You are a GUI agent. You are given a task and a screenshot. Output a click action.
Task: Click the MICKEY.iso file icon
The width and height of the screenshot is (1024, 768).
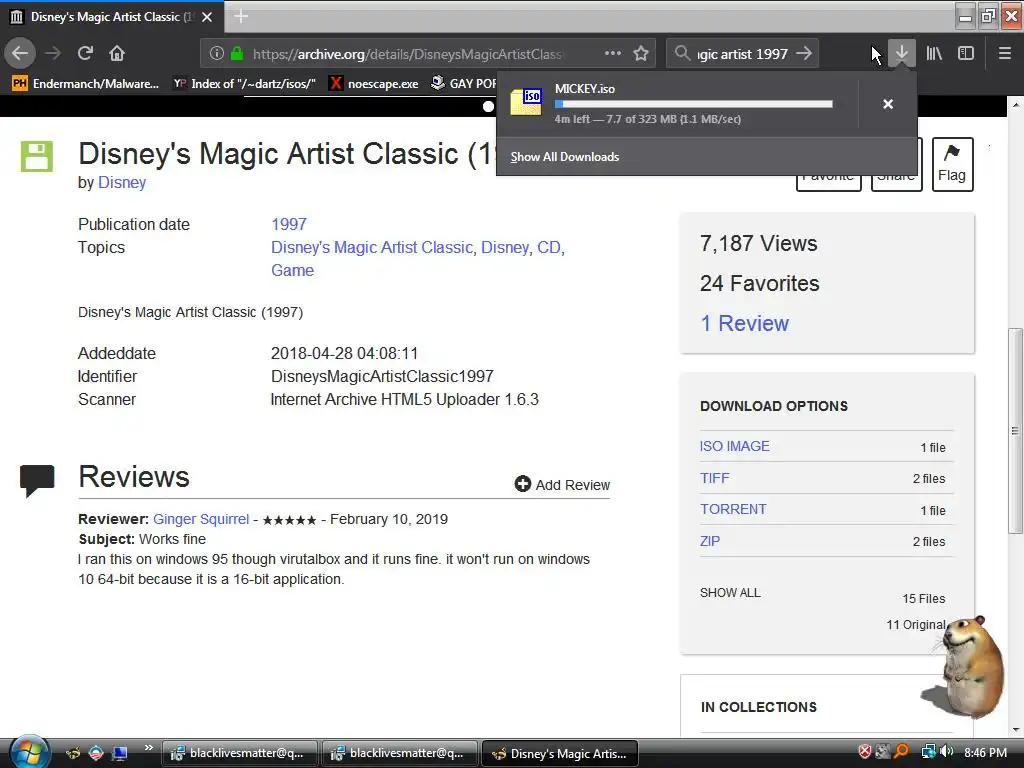526,102
